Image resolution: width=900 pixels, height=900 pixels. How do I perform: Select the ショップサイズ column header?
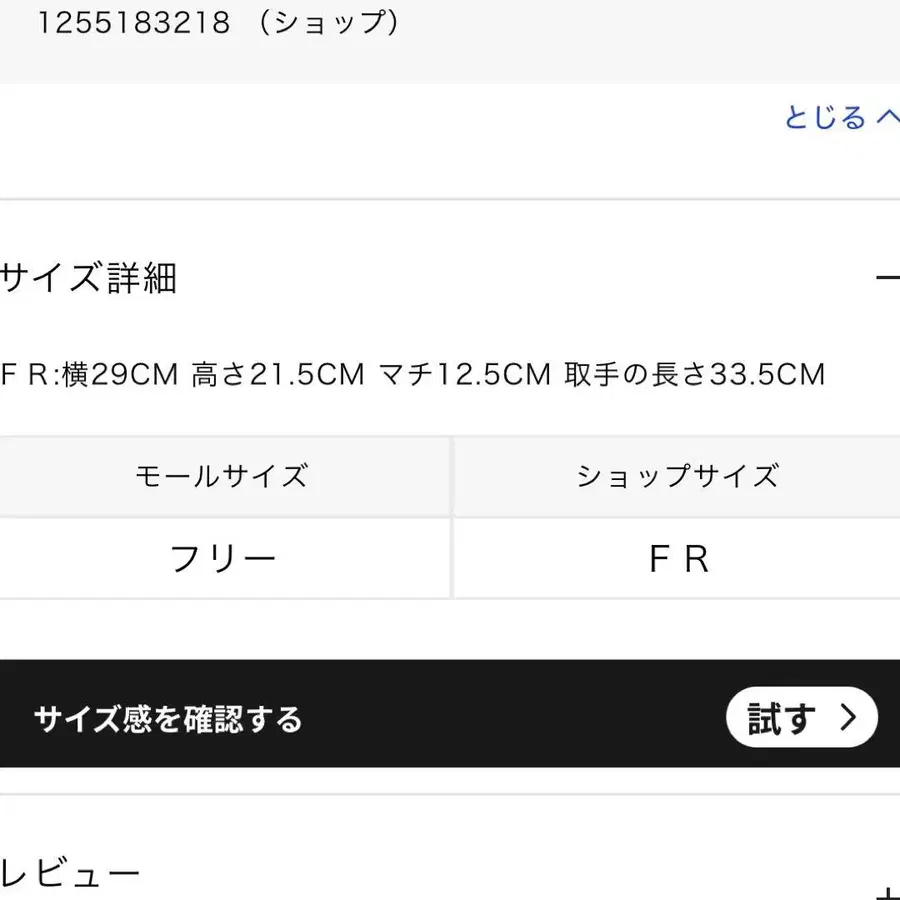click(x=677, y=476)
